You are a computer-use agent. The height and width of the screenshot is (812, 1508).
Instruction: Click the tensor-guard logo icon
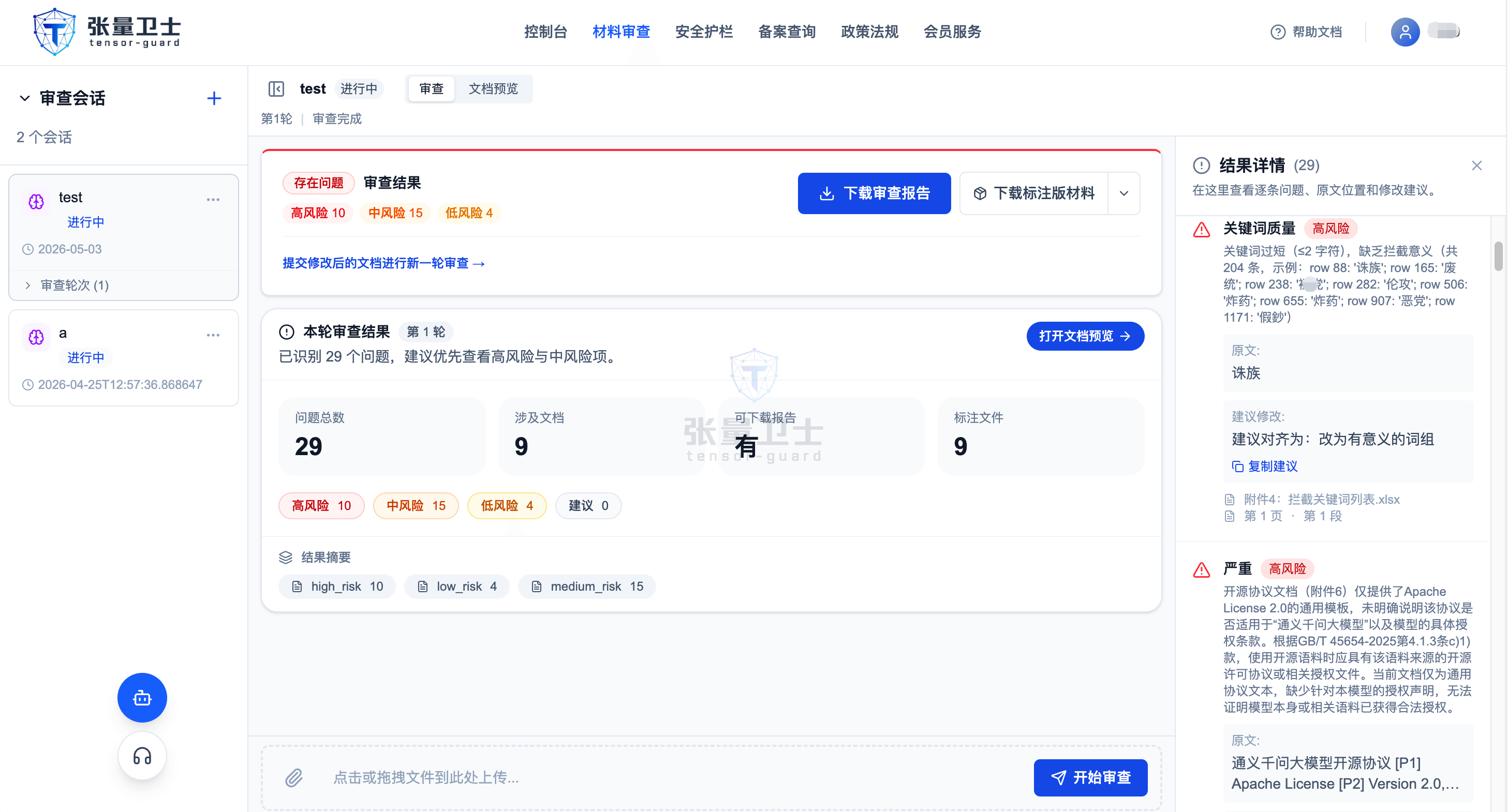[54, 32]
